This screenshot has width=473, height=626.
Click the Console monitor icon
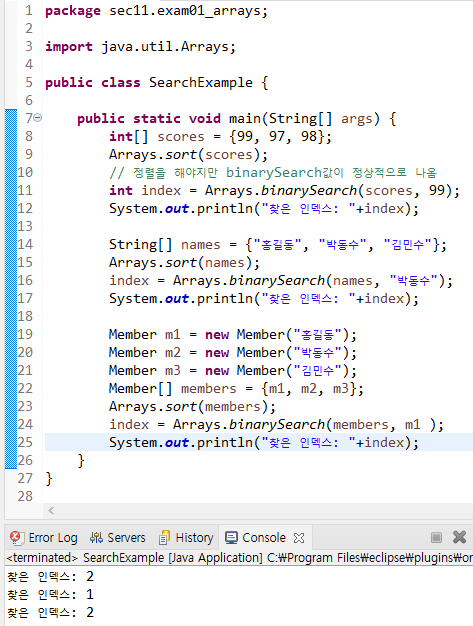click(x=231, y=538)
